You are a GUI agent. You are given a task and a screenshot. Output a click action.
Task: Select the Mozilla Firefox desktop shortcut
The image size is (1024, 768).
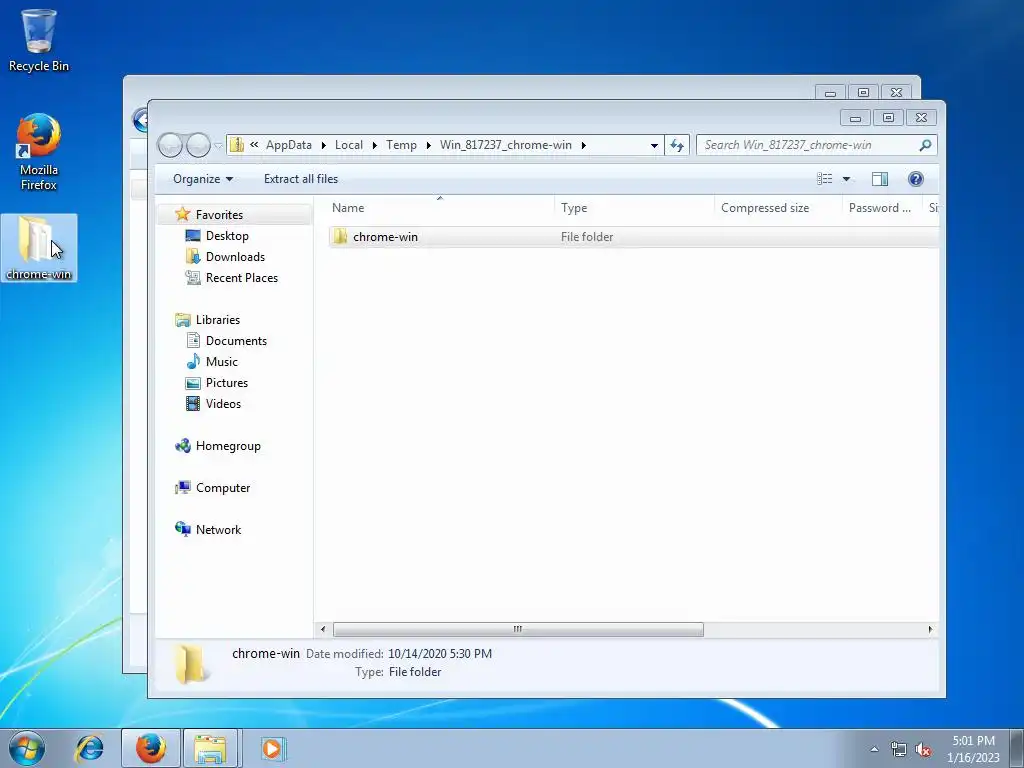point(38,152)
